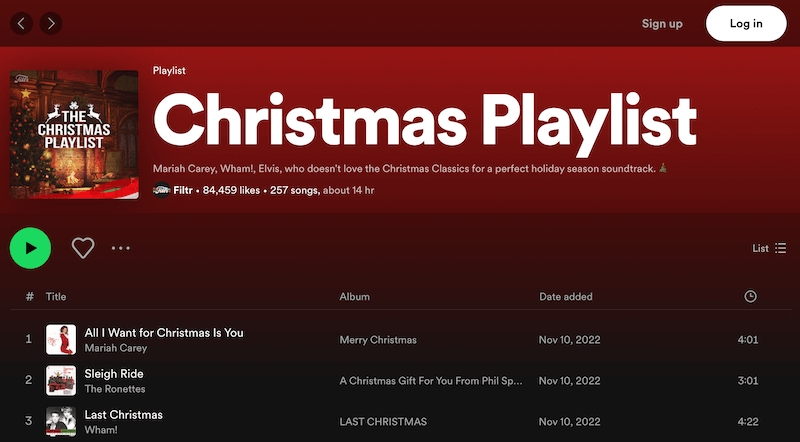Click the Last Christmas track thumbnail
800x442 pixels.
click(61, 422)
